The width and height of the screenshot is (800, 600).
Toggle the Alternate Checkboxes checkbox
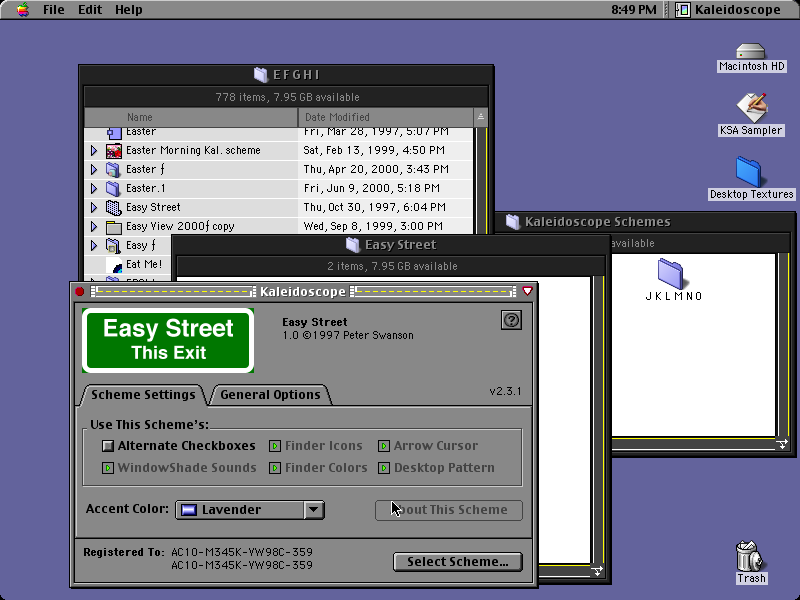pyautogui.click(x=108, y=446)
